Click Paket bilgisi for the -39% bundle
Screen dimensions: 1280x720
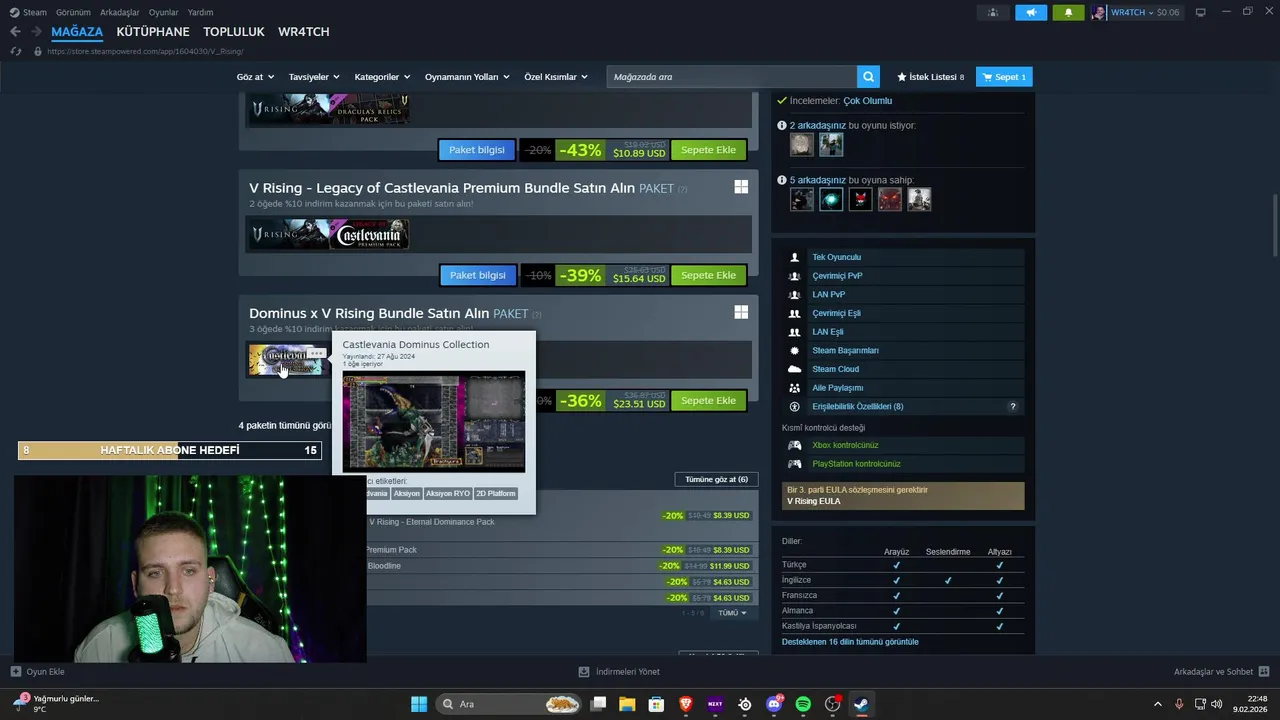[478, 275]
